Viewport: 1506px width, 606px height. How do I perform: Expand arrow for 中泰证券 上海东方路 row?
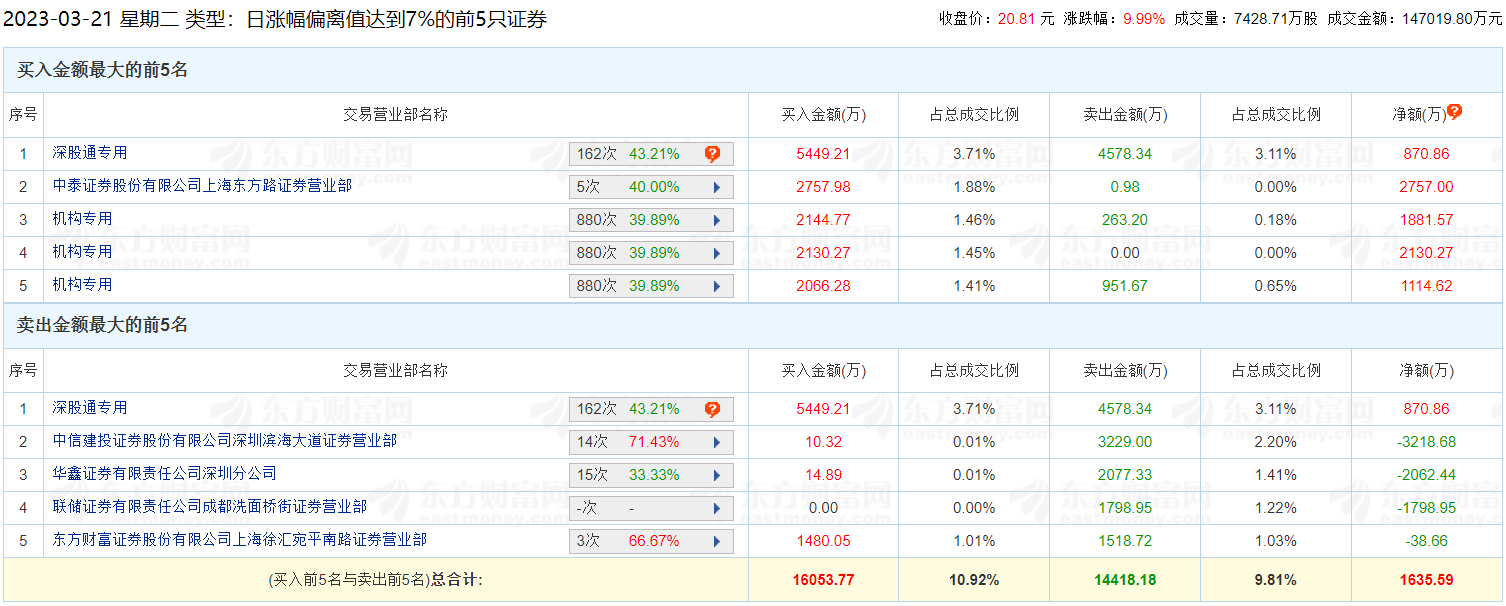[716, 187]
